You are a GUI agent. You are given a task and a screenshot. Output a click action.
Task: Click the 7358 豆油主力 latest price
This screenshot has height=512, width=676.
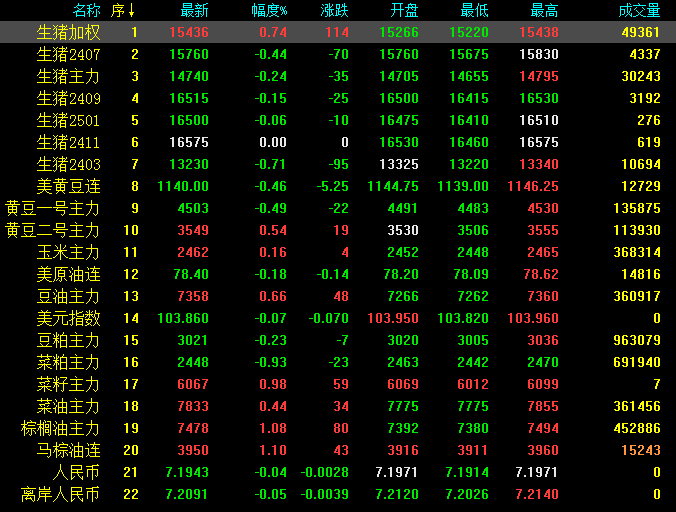(x=193, y=296)
